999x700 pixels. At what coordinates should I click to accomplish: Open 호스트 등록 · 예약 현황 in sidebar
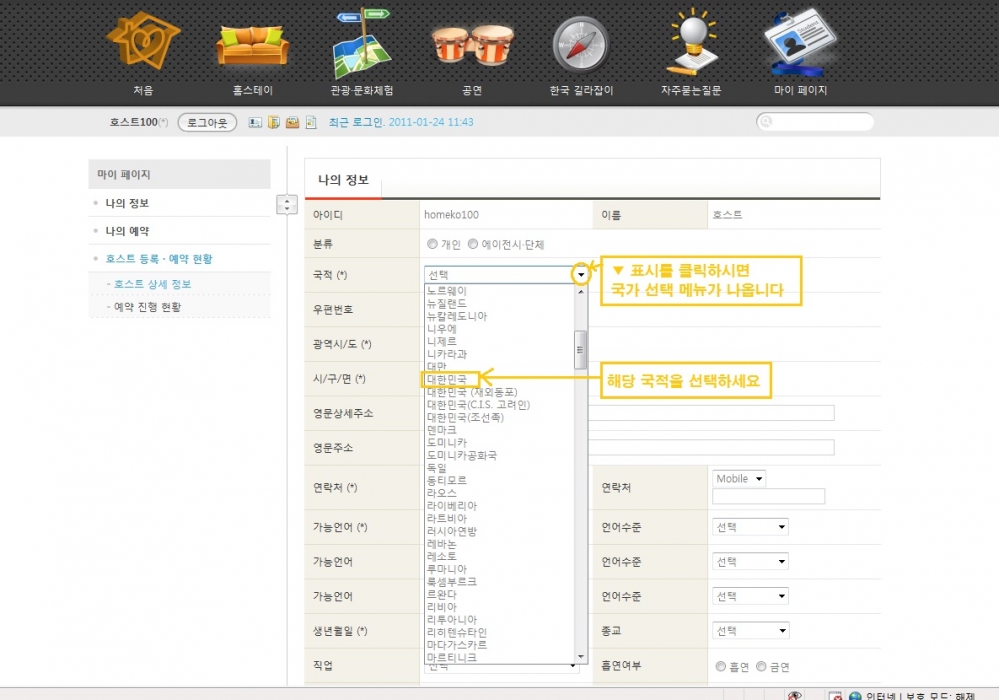coord(159,259)
